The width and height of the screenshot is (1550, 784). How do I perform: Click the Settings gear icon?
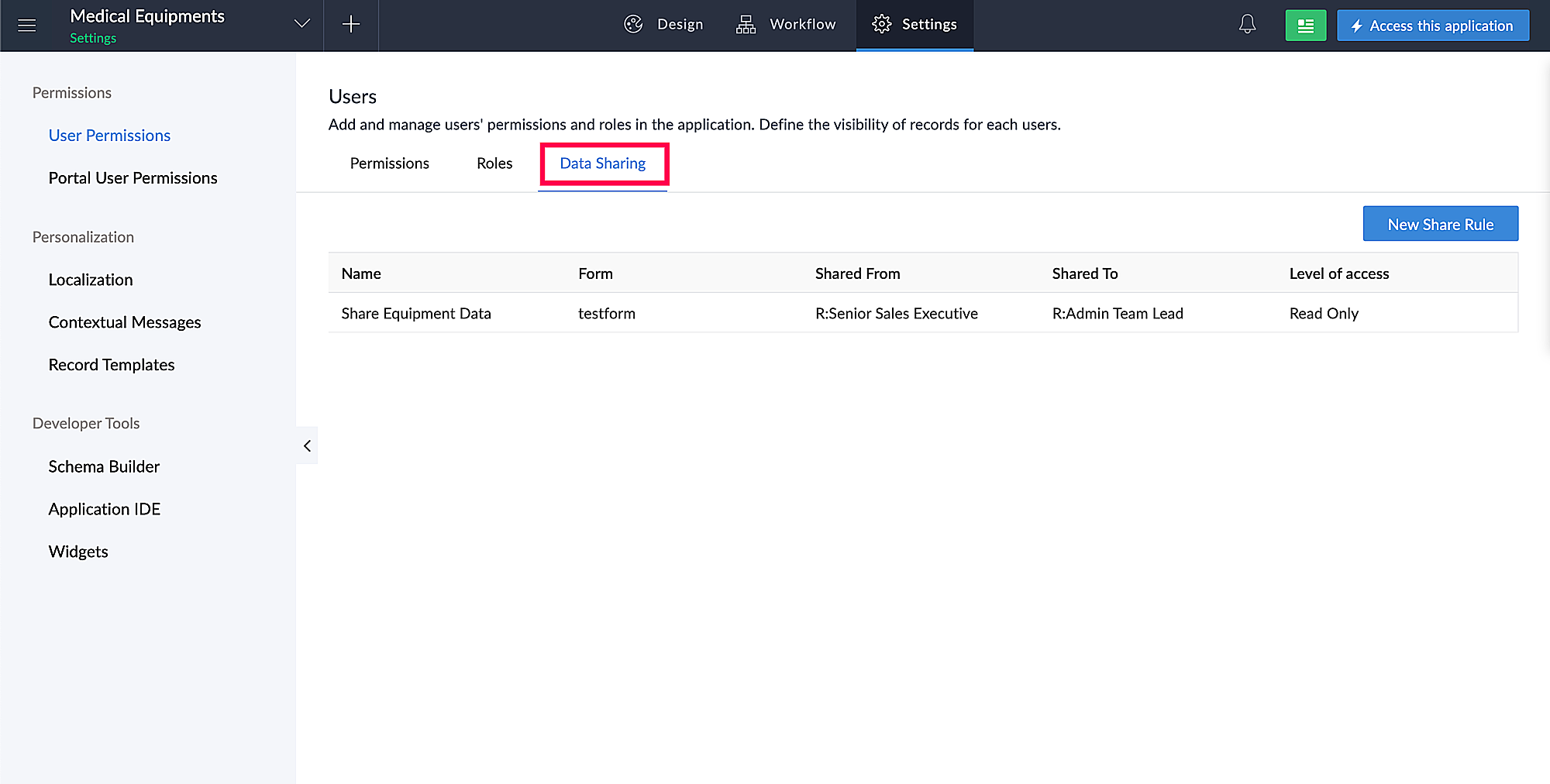(x=881, y=25)
